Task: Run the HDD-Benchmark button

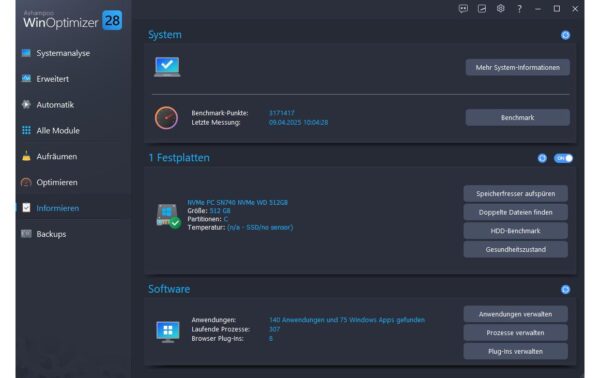Action: tap(515, 231)
